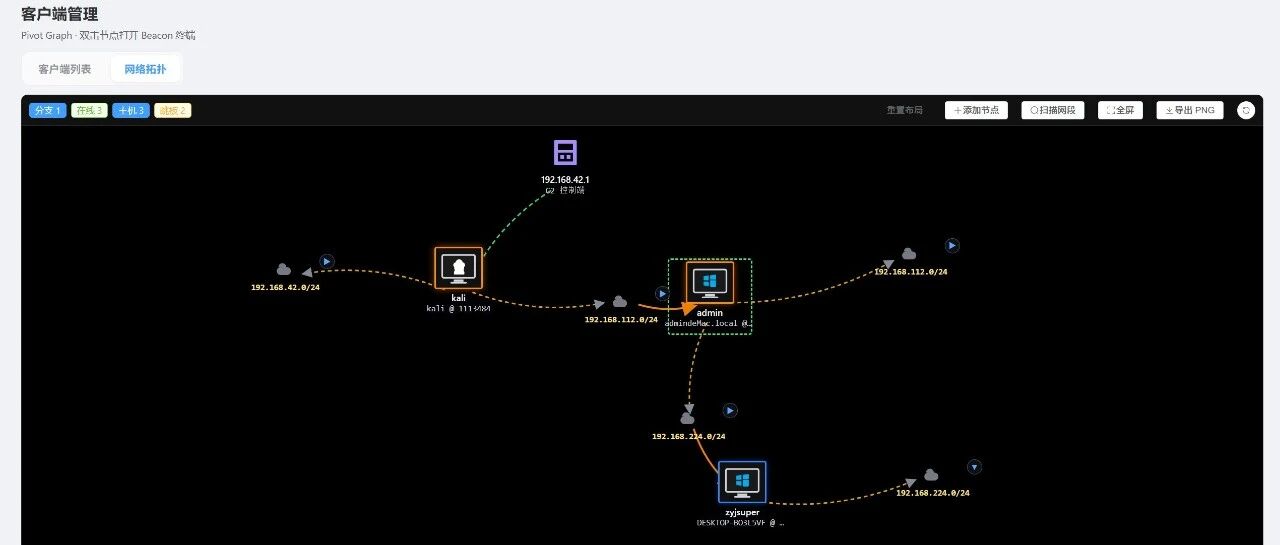The height and width of the screenshot is (545, 1280).
Task: Click the 192.168.224.0/24 label text
Action: [x=933, y=493]
